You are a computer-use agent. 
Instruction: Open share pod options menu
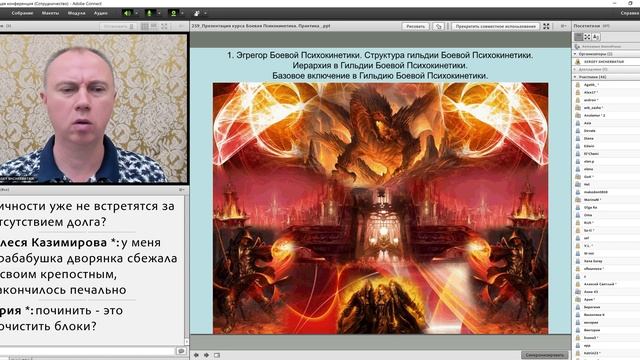click(563, 26)
